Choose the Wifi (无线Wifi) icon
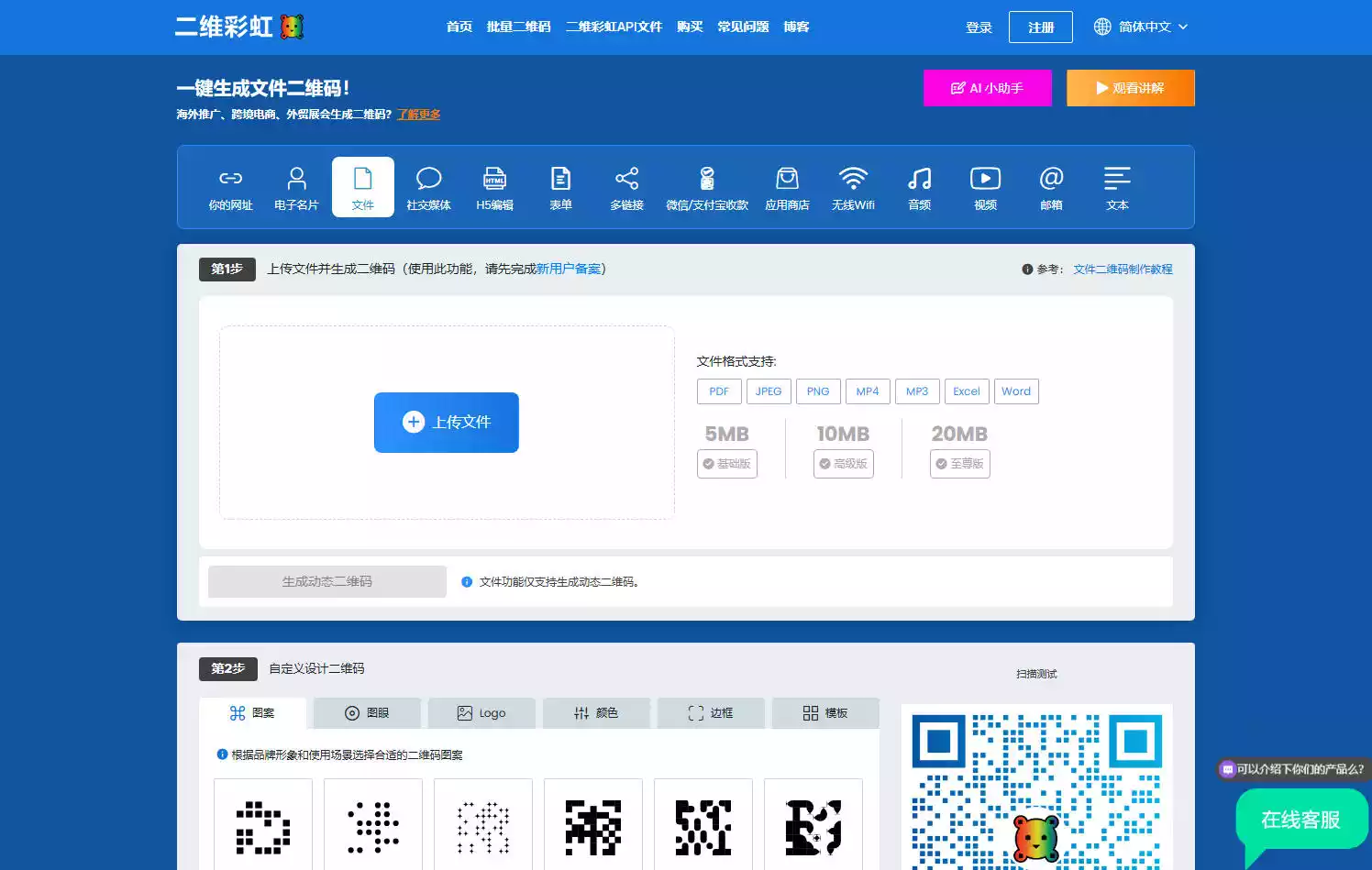This screenshot has width=1372, height=870. click(853, 187)
